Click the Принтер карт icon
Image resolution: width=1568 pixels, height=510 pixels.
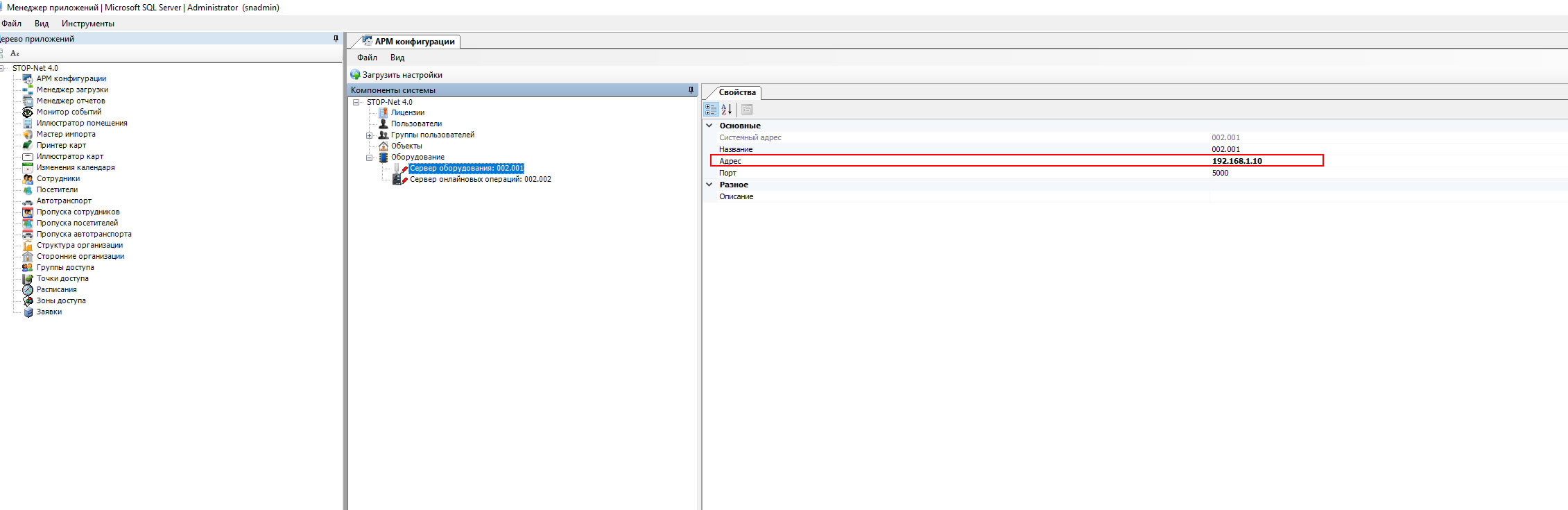click(x=28, y=146)
